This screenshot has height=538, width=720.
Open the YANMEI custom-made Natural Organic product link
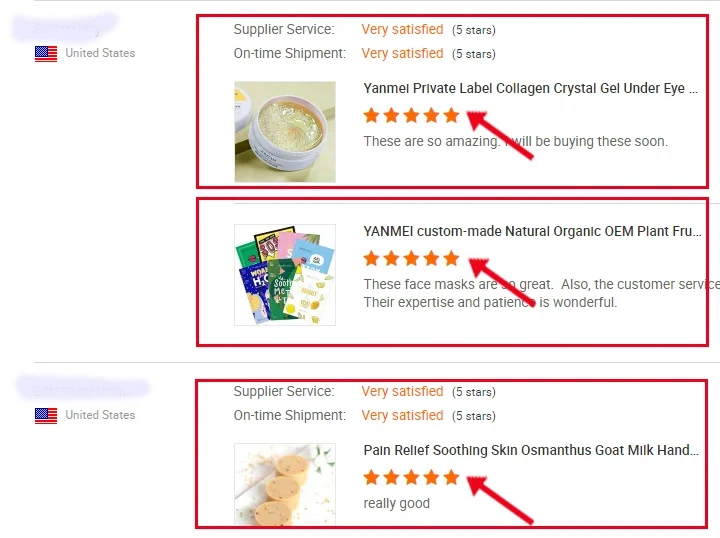click(532, 231)
